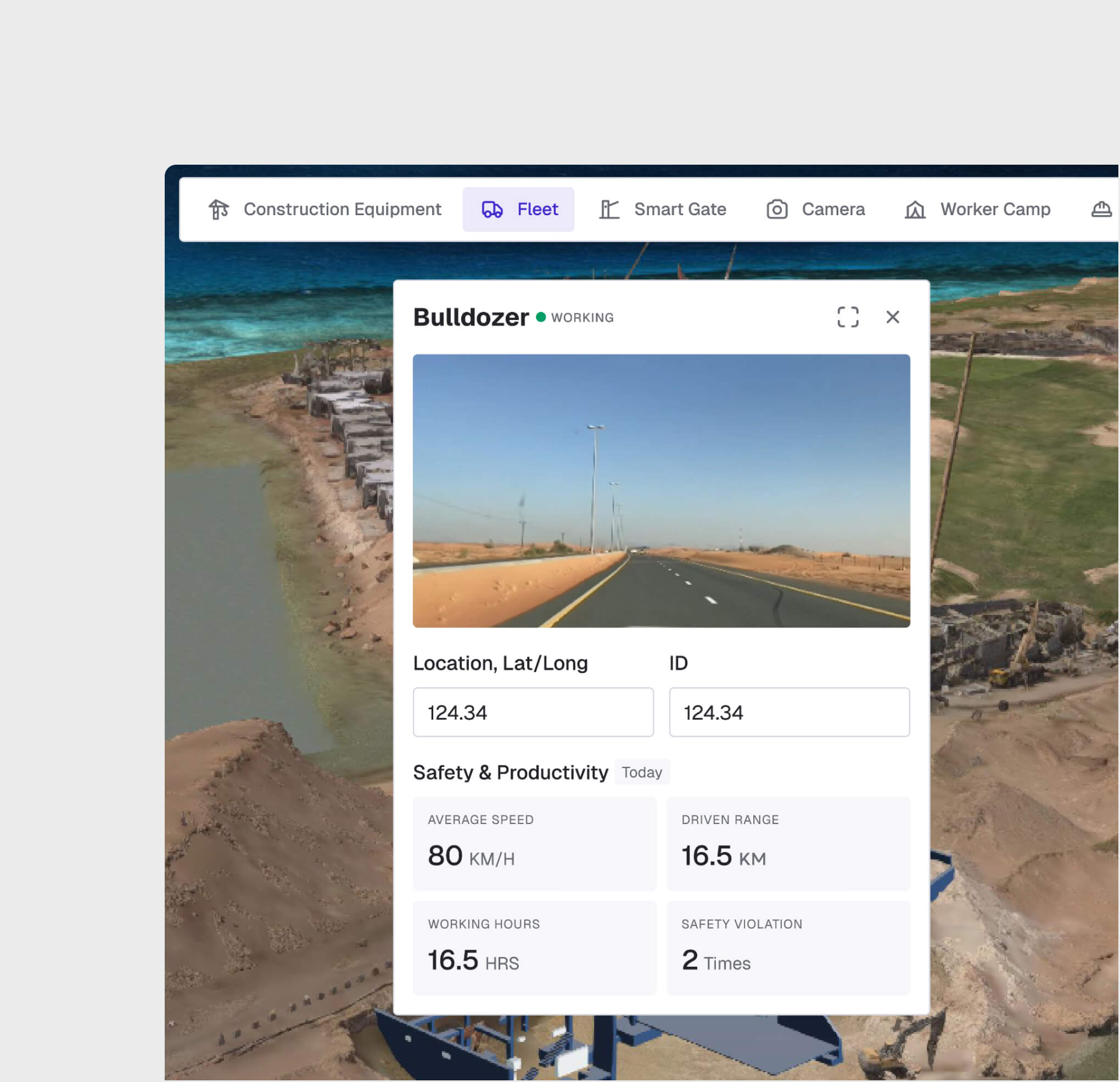Click the ID input field
This screenshot has height=1082, width=1120.
pos(789,713)
